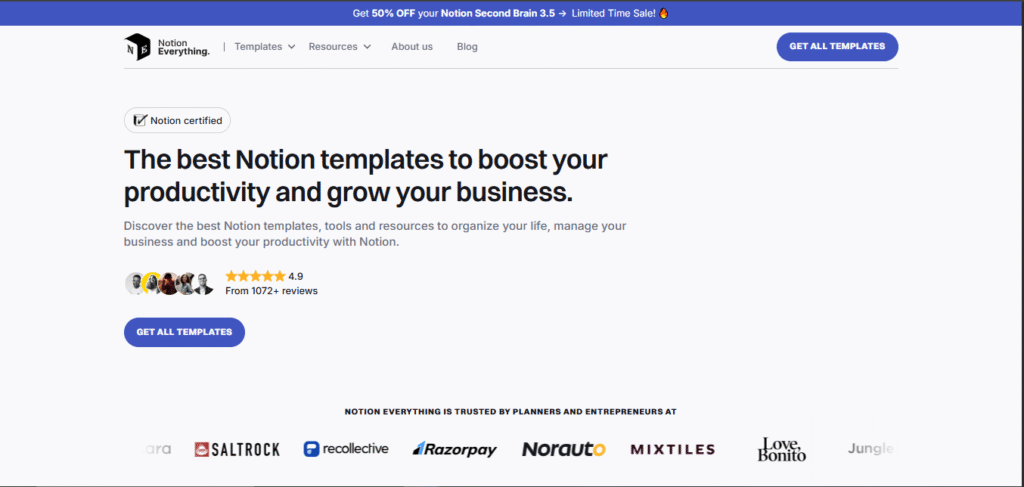1024x487 pixels.
Task: Click the Notion Everything logo icon
Action: tap(137, 47)
